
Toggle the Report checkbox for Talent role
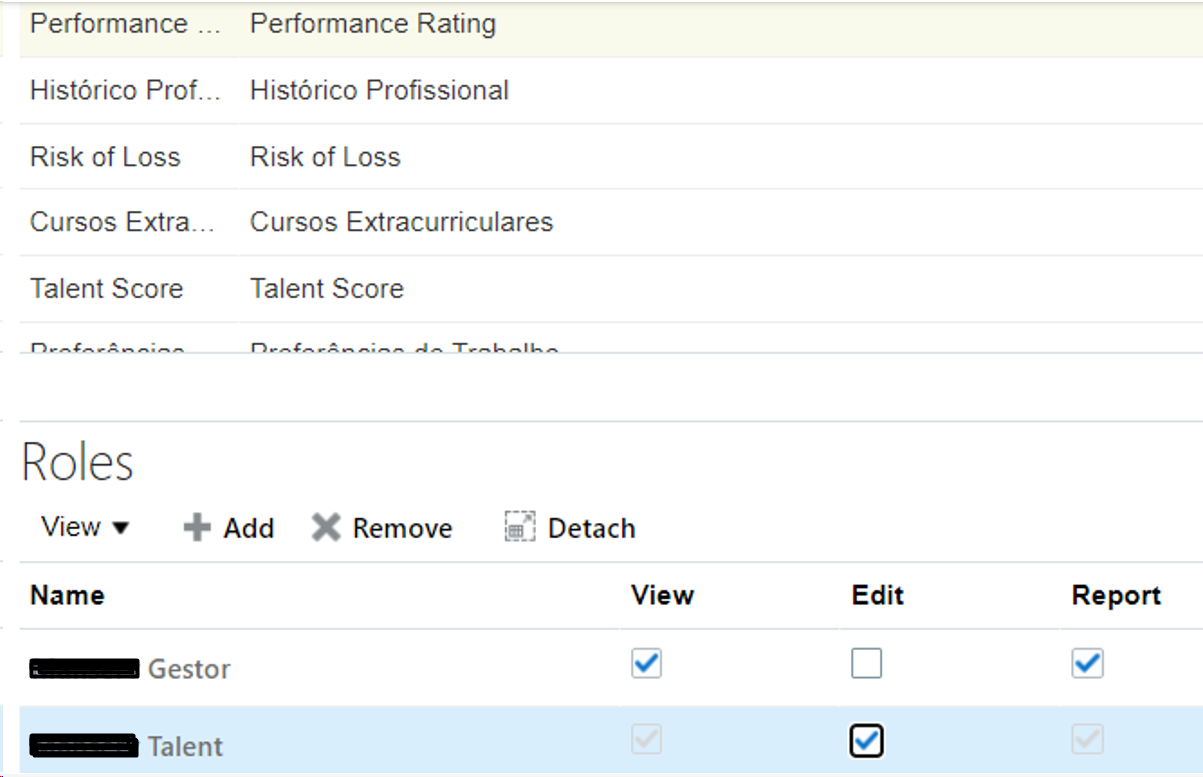pos(1088,741)
